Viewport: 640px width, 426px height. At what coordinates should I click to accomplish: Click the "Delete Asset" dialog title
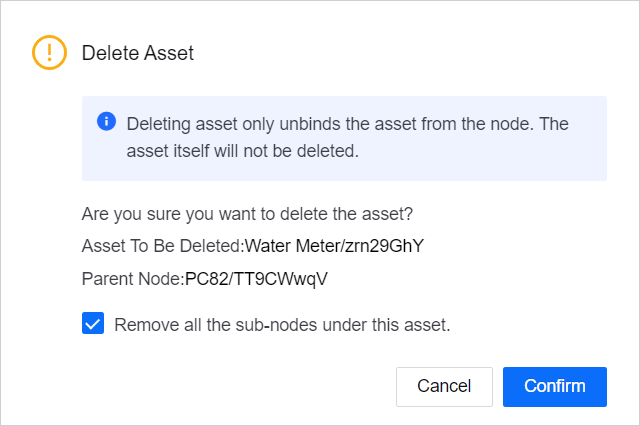pos(138,53)
